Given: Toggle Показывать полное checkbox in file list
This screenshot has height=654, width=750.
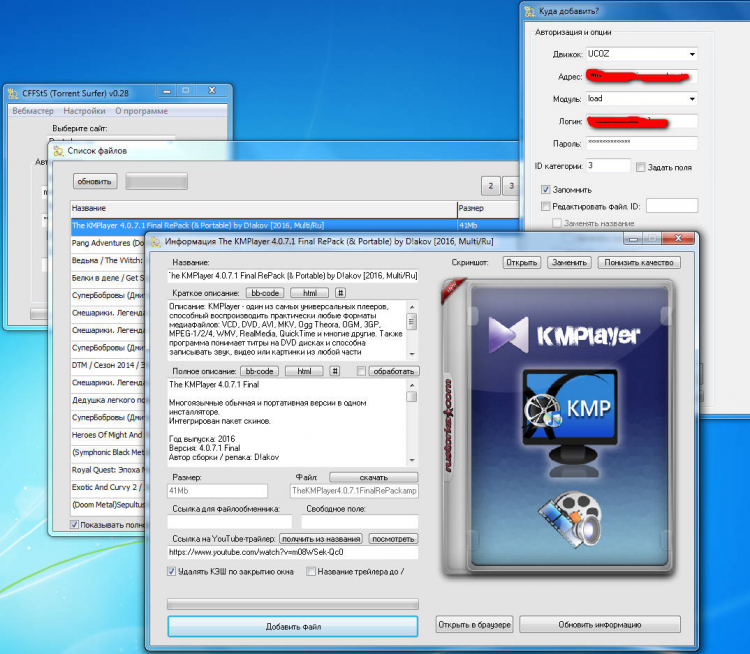Looking at the screenshot, I should click(74, 524).
